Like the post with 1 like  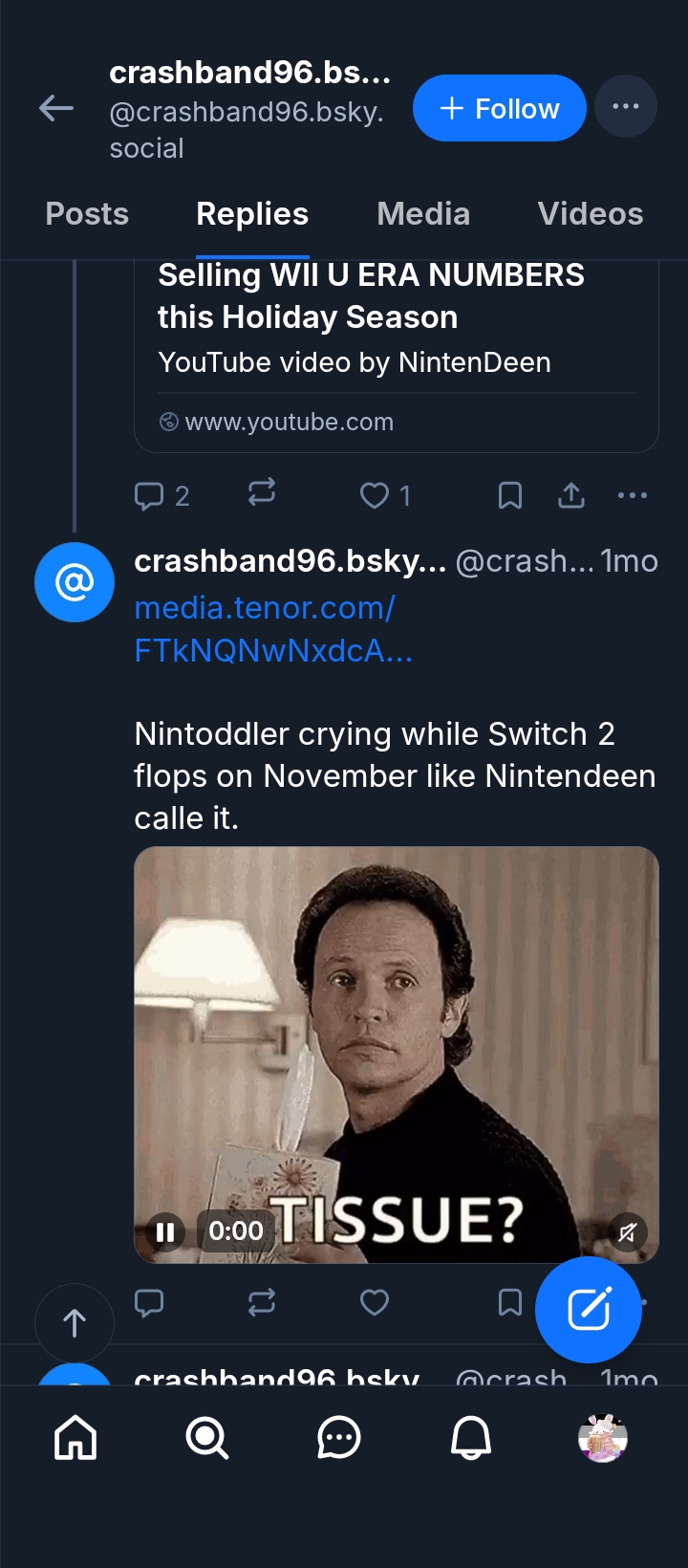(x=375, y=495)
